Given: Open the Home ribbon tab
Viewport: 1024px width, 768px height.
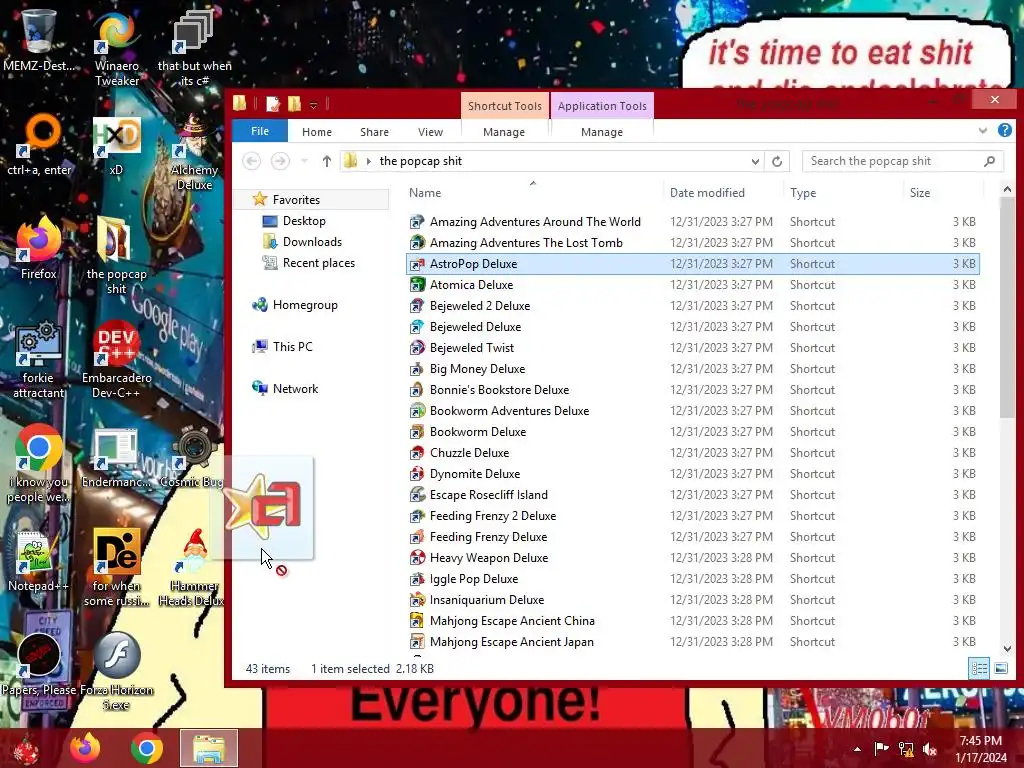Looking at the screenshot, I should (x=317, y=132).
